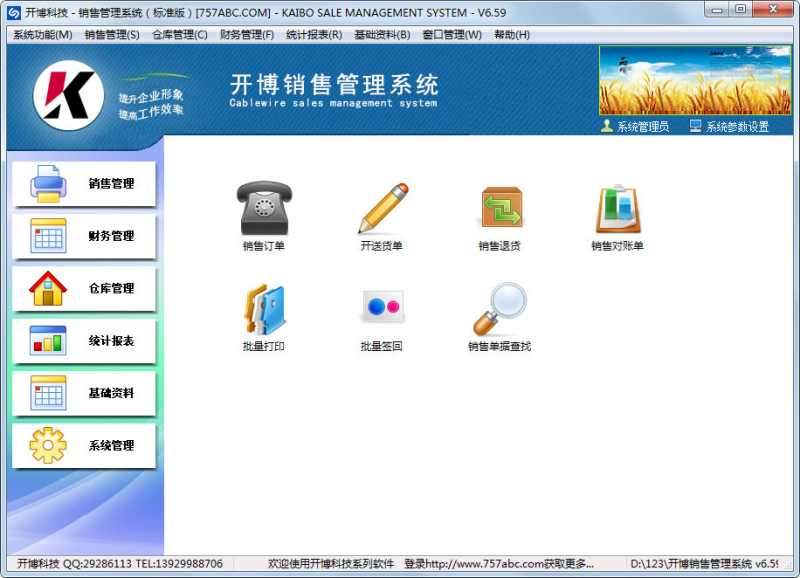Open 系统管理 gear panel in sidebar
800x578 pixels.
coord(84,448)
